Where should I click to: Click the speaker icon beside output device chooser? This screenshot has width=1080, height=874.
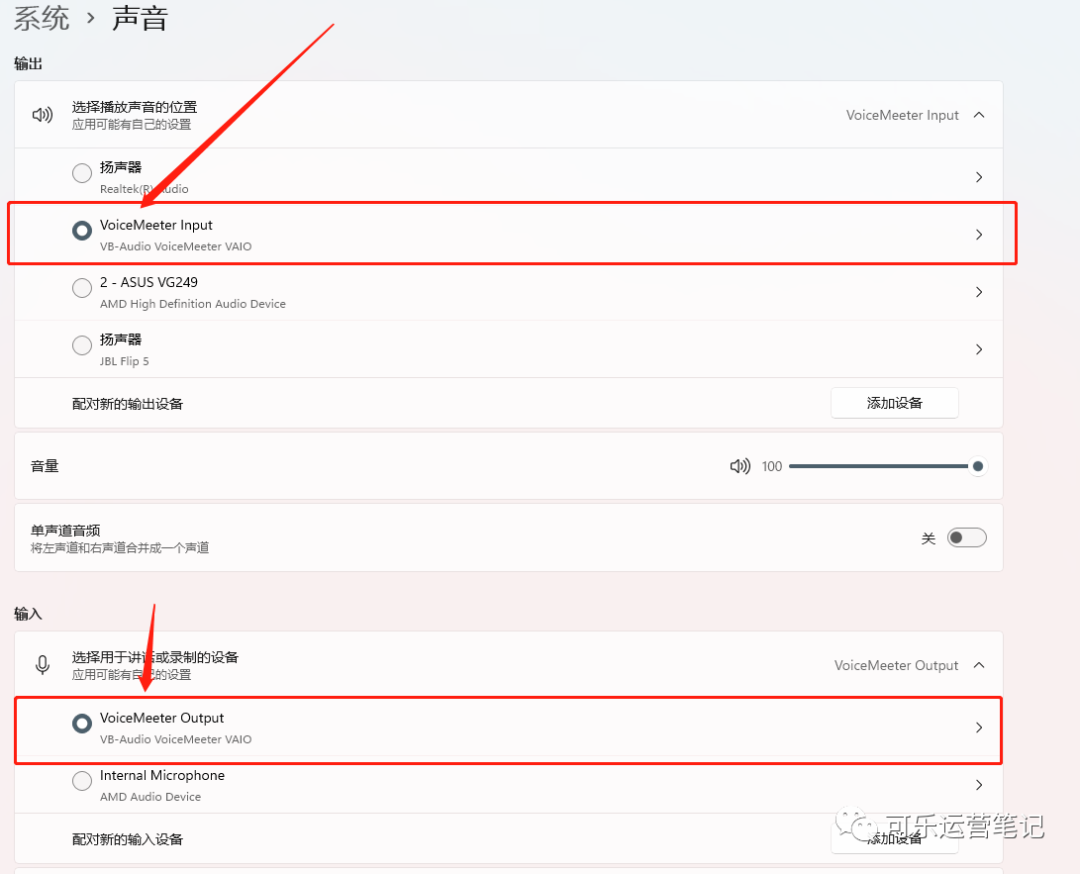pyautogui.click(x=43, y=114)
